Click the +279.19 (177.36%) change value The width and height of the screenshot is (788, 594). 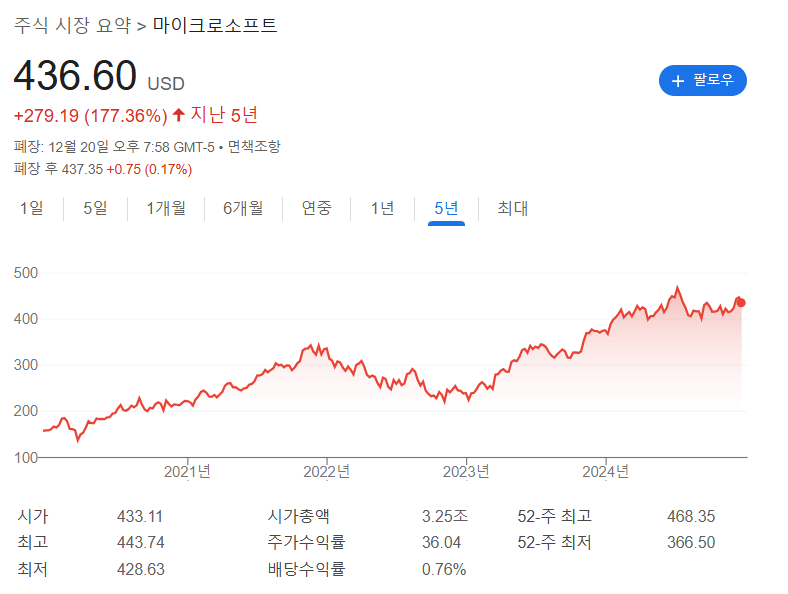click(90, 116)
